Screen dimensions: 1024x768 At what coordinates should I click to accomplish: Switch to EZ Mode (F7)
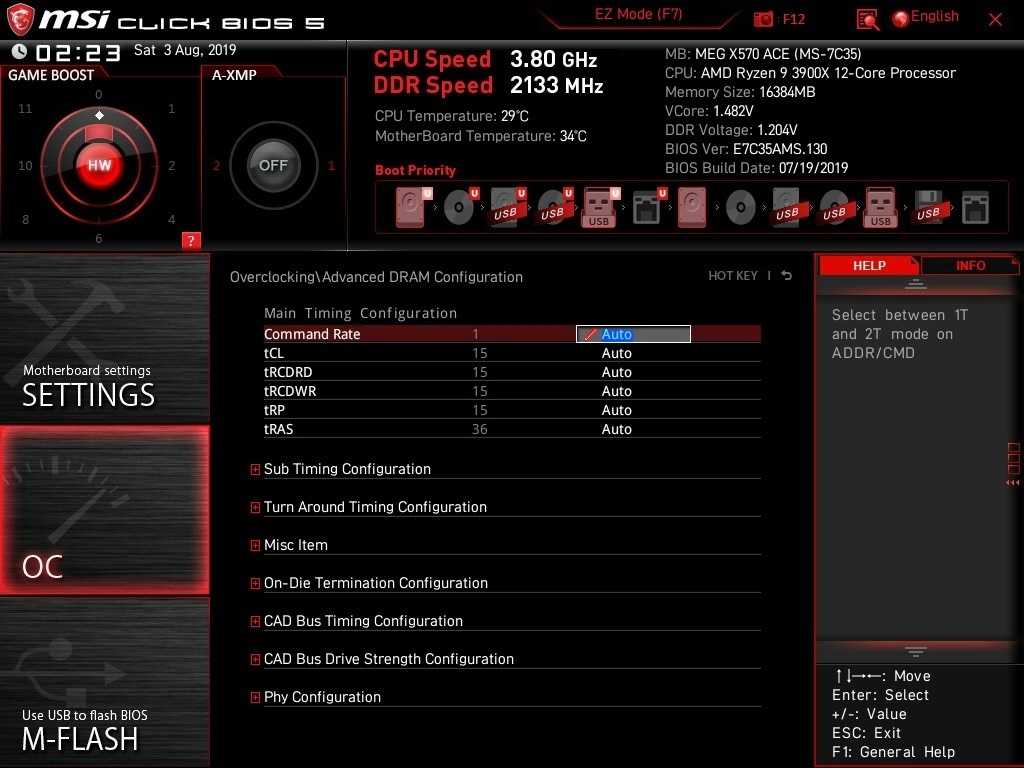[638, 14]
